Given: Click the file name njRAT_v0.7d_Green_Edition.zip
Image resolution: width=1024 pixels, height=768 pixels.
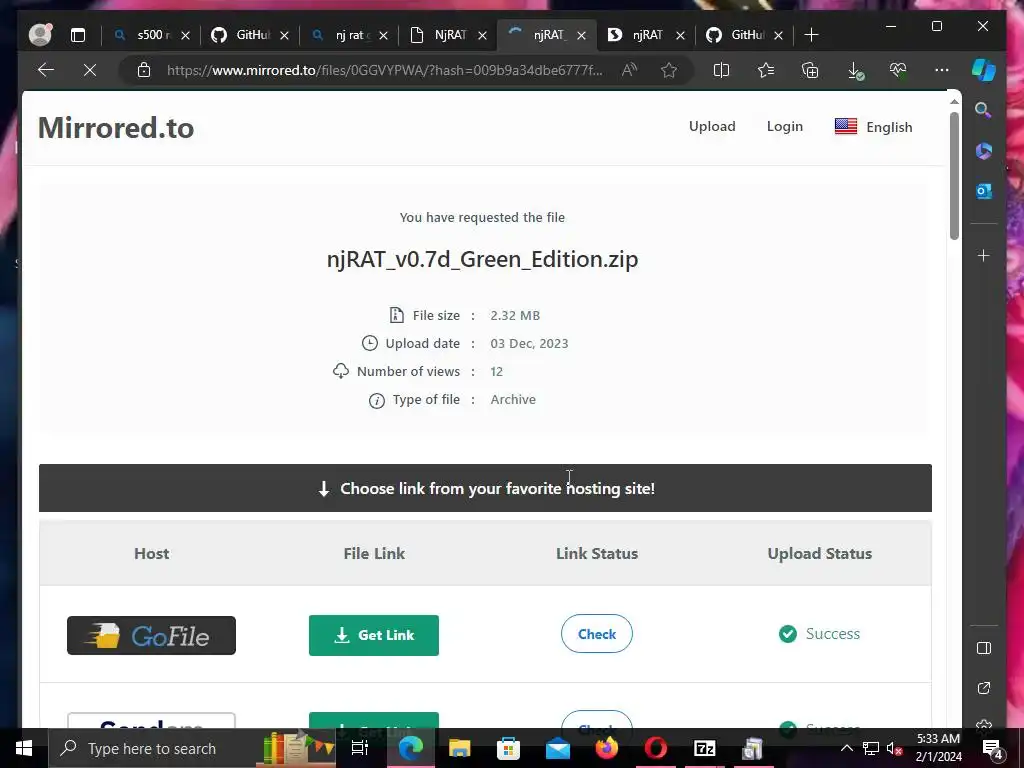Looking at the screenshot, I should (x=483, y=259).
